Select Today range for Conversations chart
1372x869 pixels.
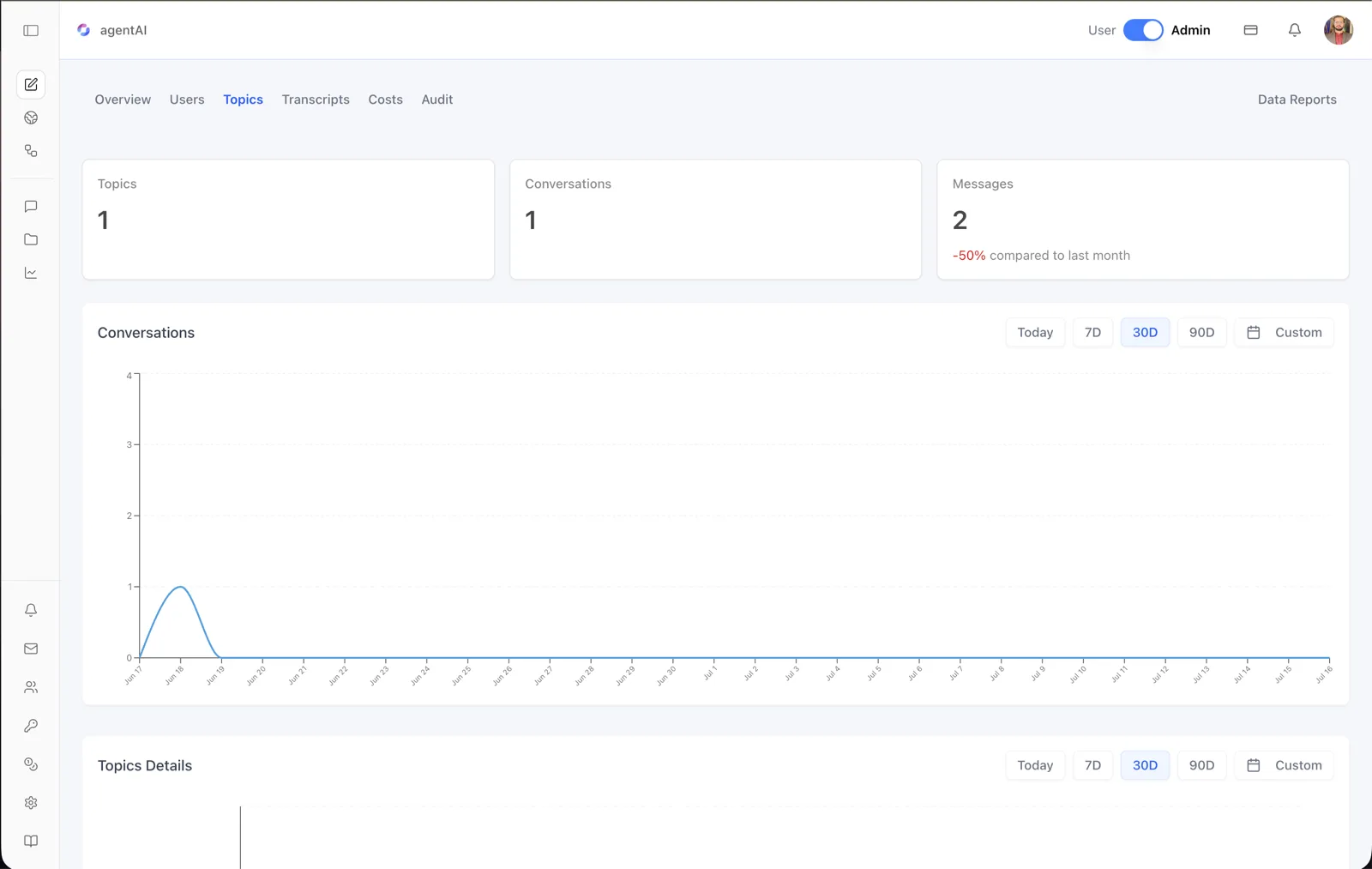1035,333
